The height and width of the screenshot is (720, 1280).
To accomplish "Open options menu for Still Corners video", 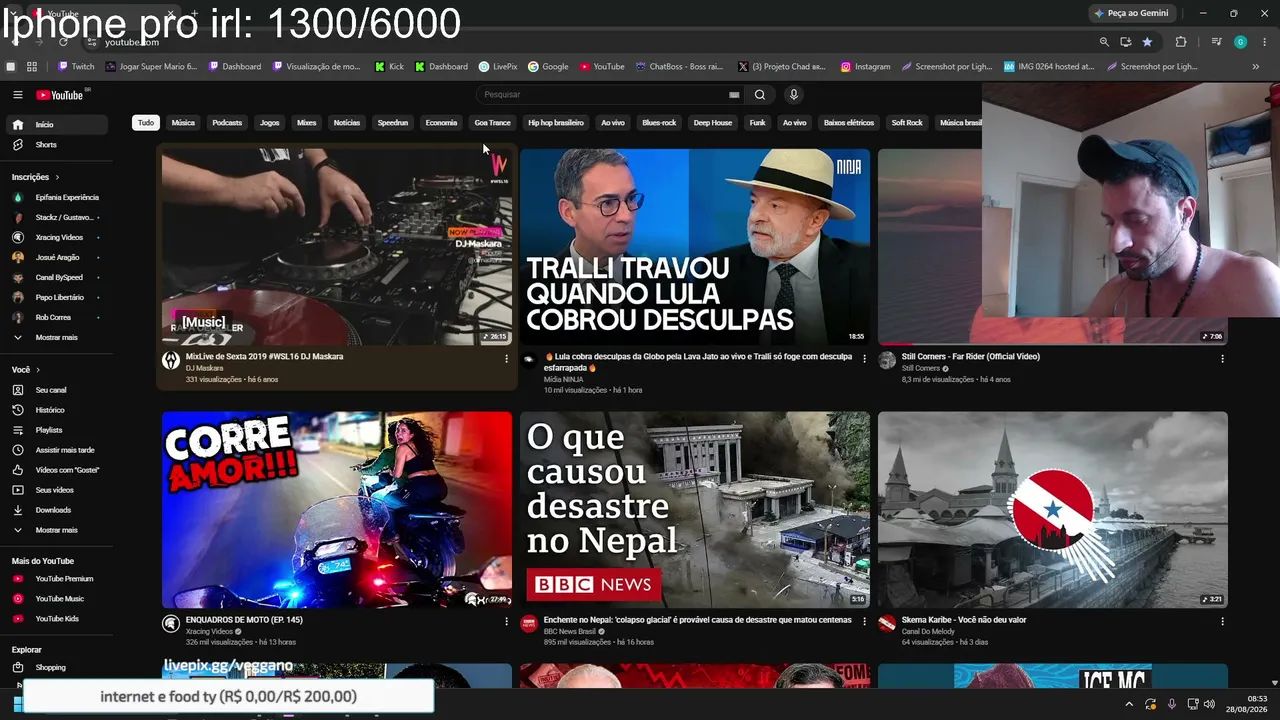I will [x=1222, y=359].
